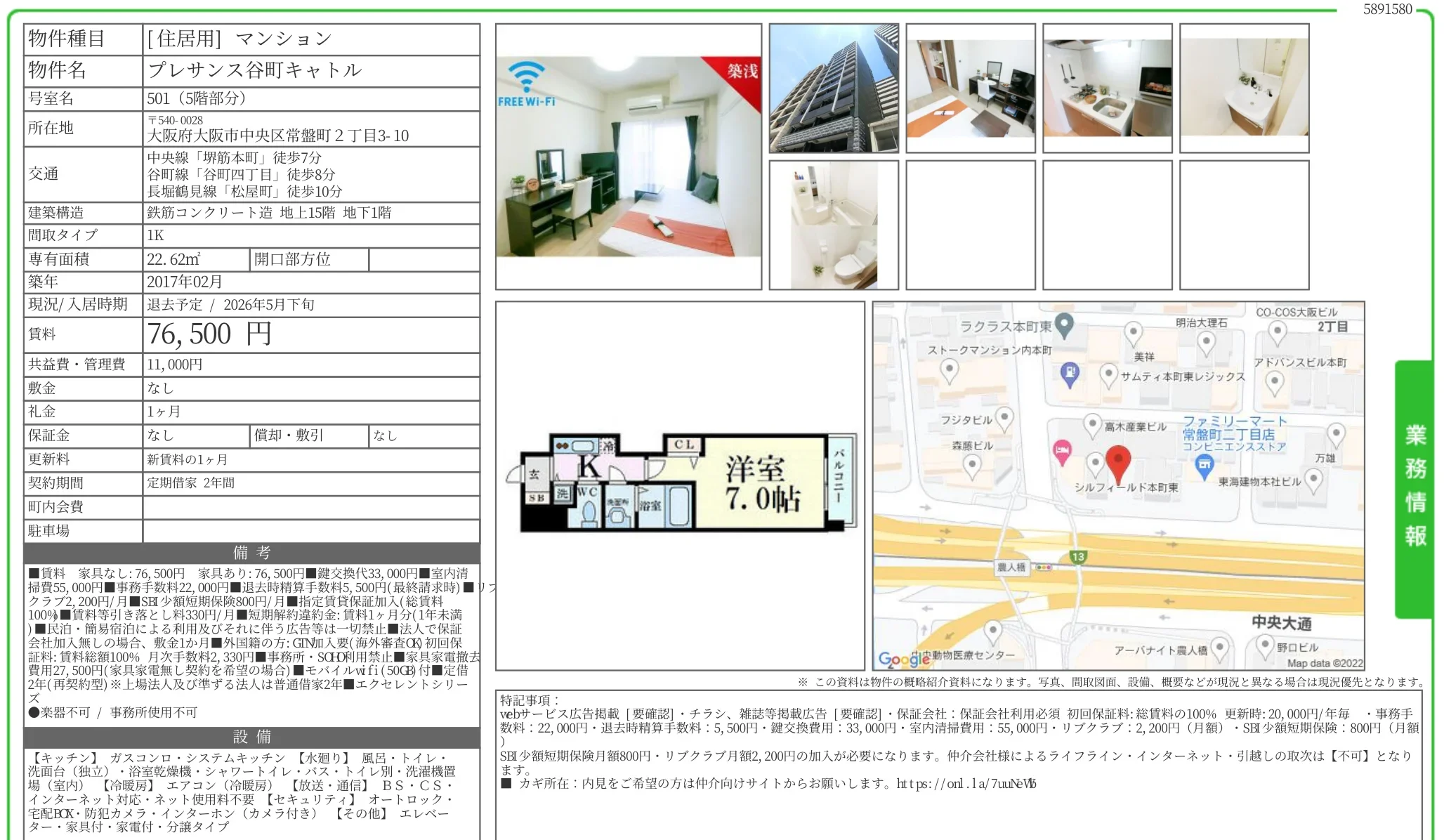
Task: Click the 76,500 円 rent value
Action: click(209, 334)
